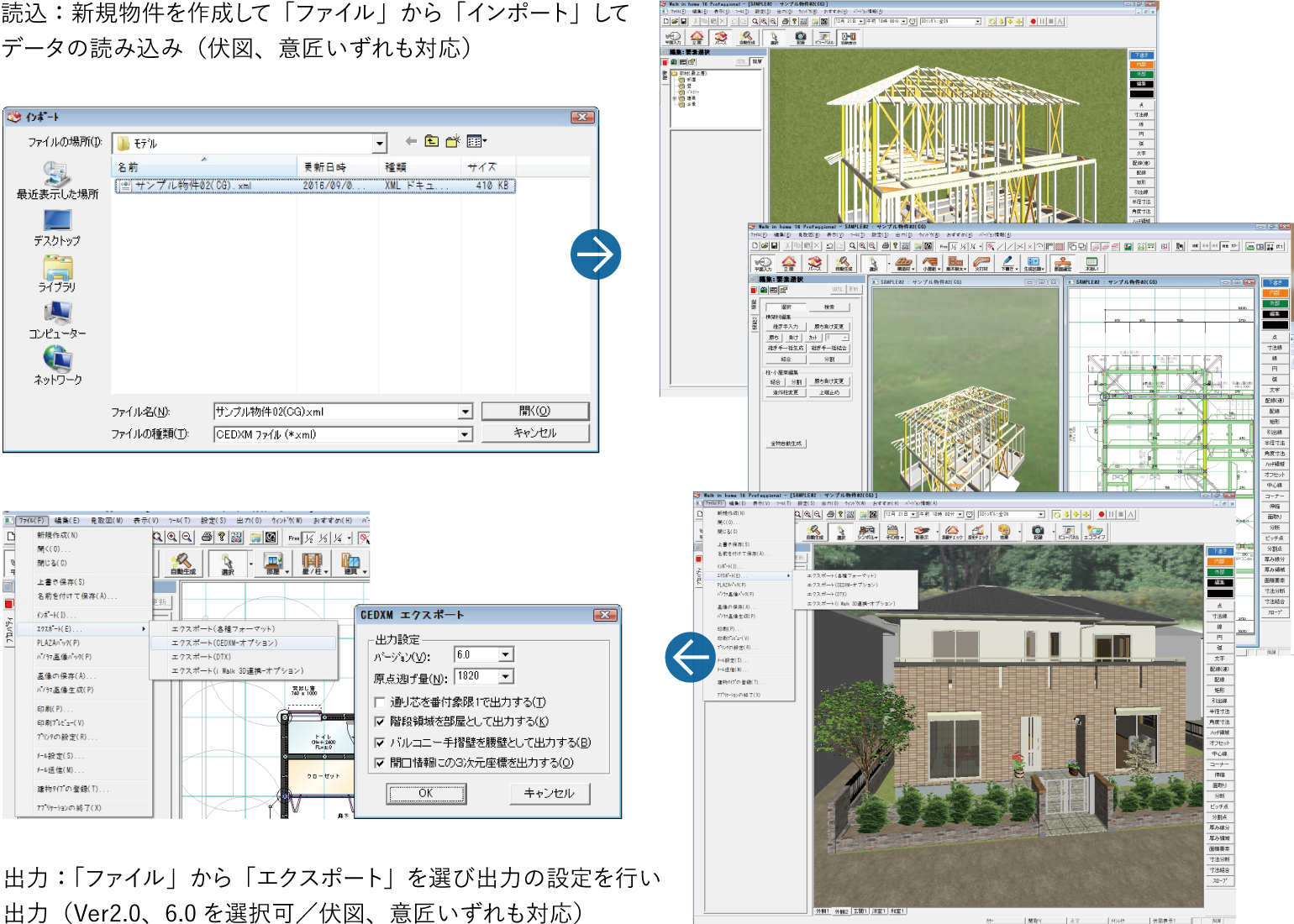
Task: Click the zoom in magnifier icon in bottom-left toolbar
Action: point(172,538)
